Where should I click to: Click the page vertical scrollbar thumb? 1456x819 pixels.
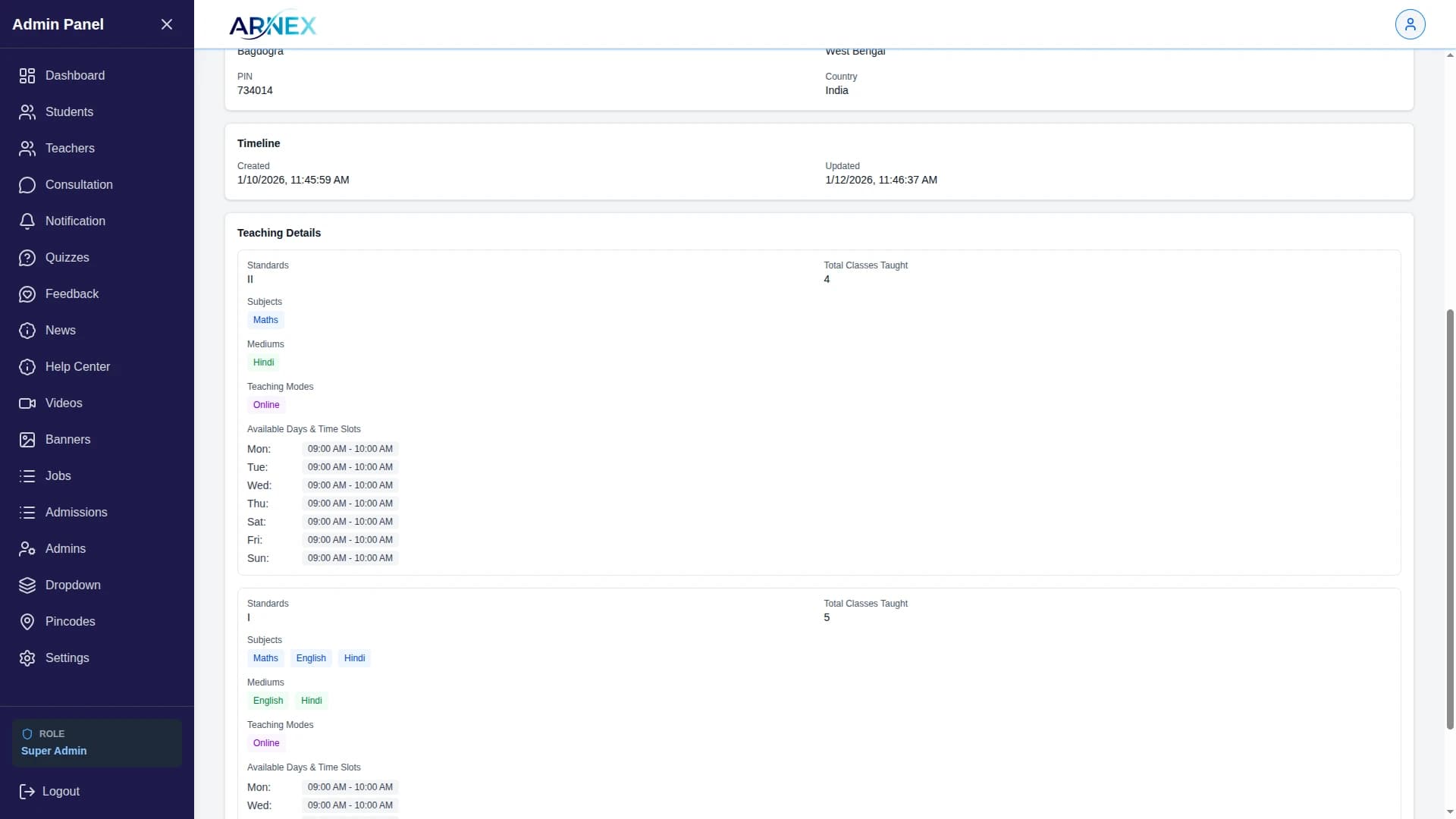pyautogui.click(x=1450, y=519)
